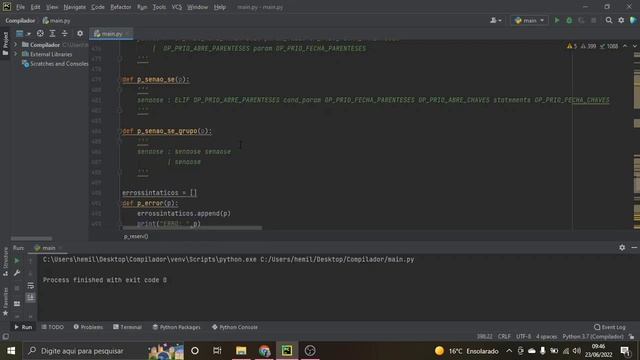640x360 pixels.
Task: Open the Tools menu
Action: coord(159,7)
